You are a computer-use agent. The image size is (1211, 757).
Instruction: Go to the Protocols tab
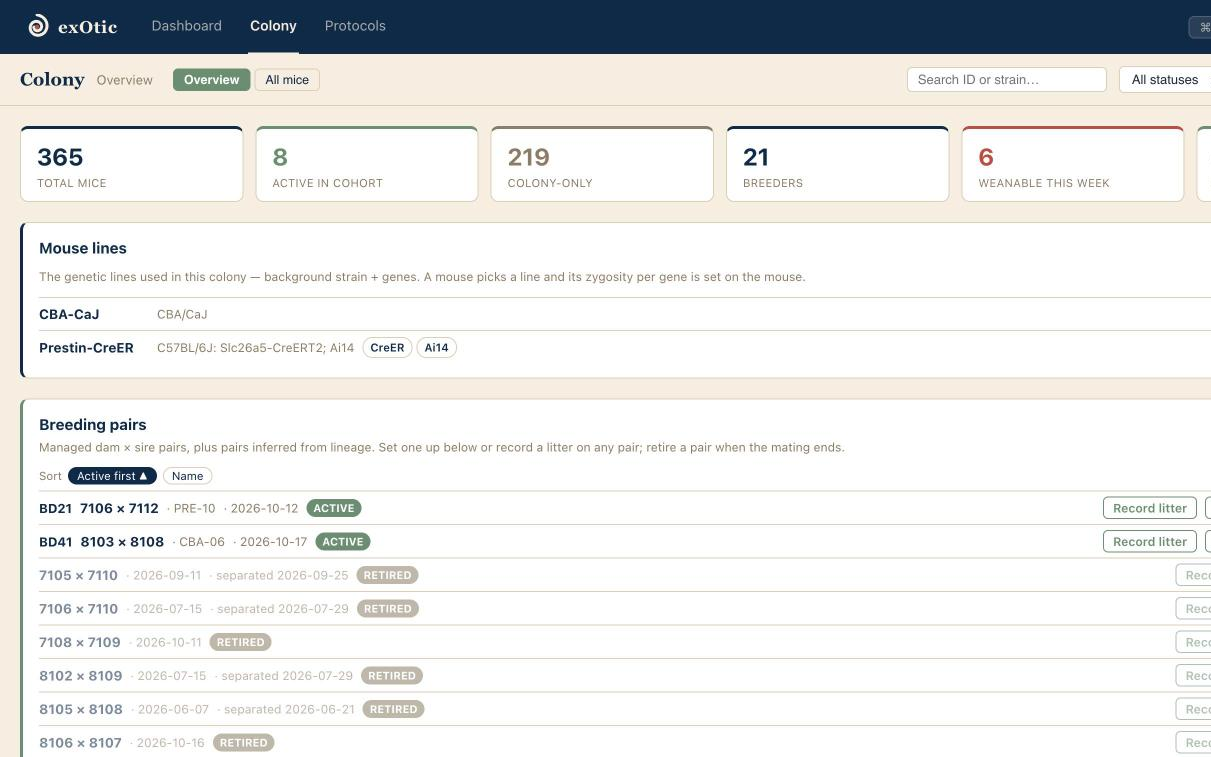pos(355,26)
